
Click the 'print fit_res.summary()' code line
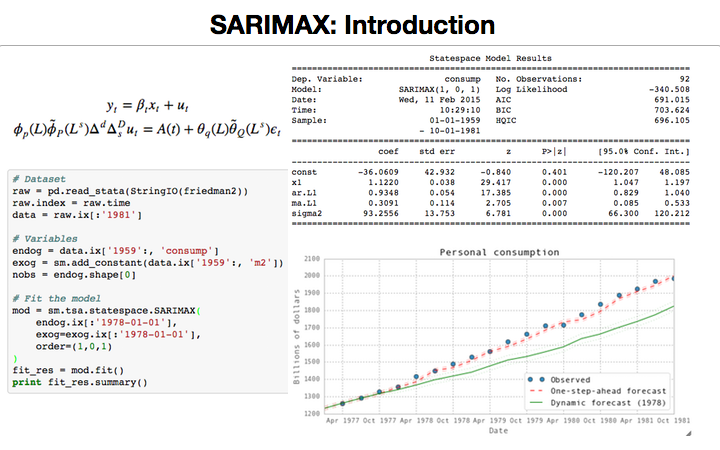coord(79,382)
